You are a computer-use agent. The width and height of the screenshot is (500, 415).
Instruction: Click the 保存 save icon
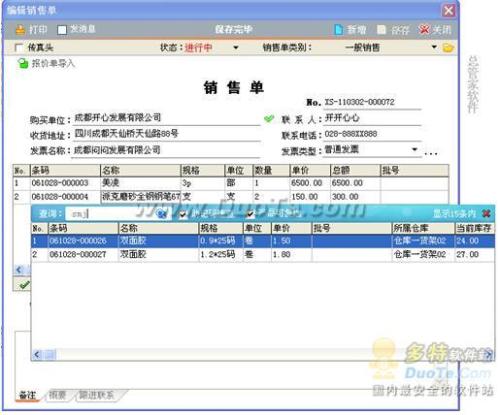tap(381, 30)
